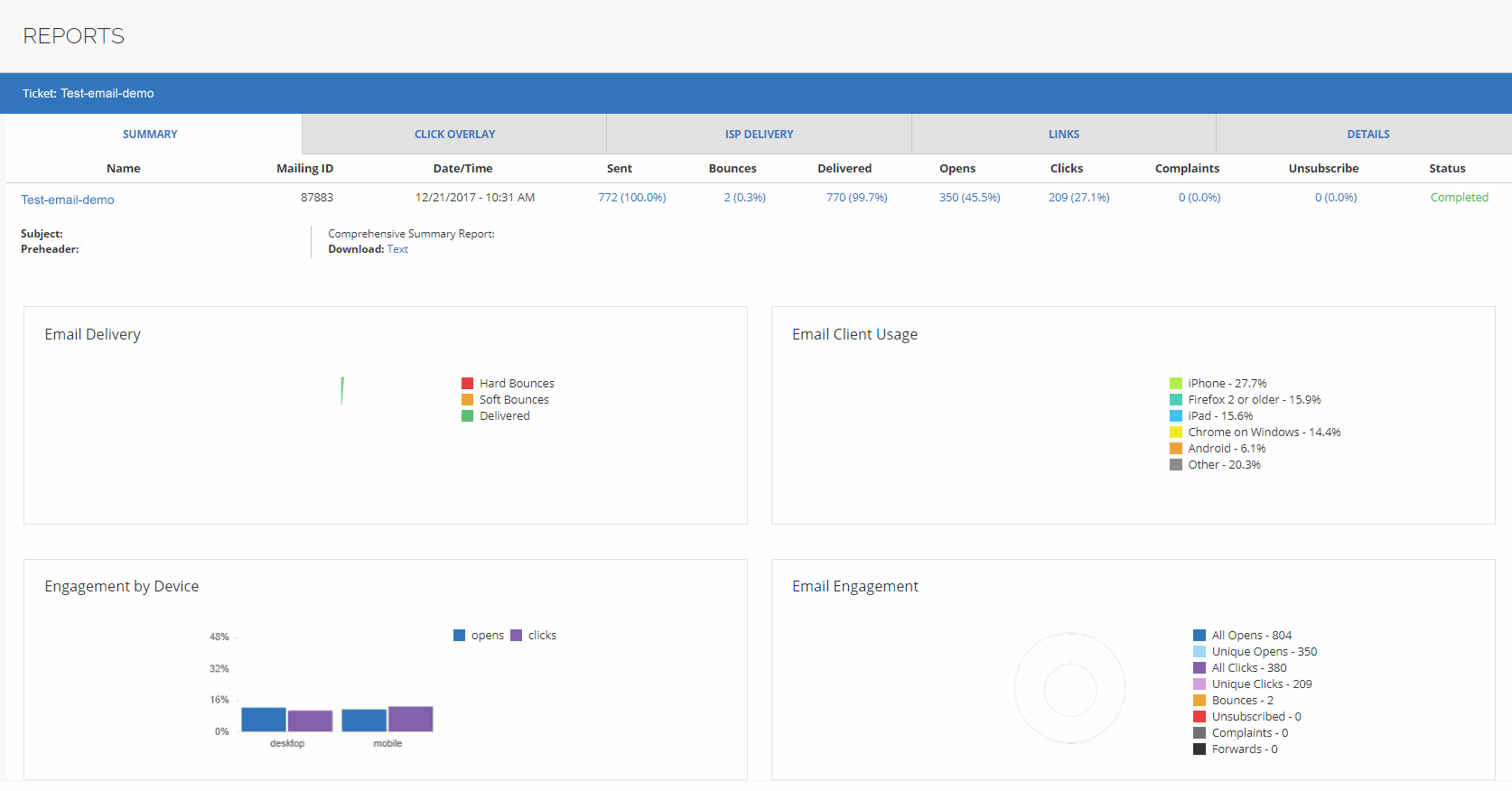View the Delivered 770 (99.7%) link

point(856,198)
